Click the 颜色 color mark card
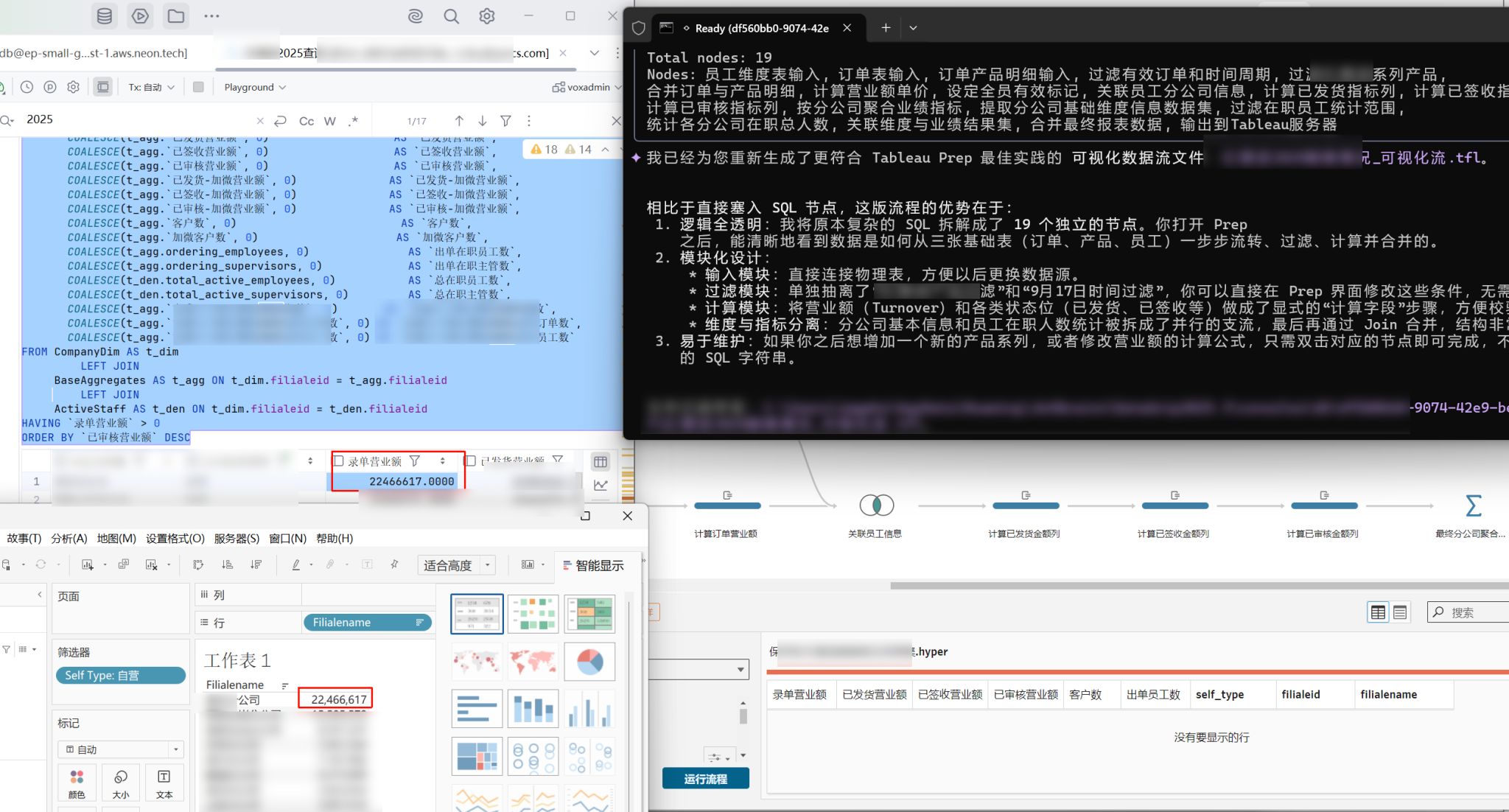This screenshot has height=812, width=1509. tap(77, 783)
